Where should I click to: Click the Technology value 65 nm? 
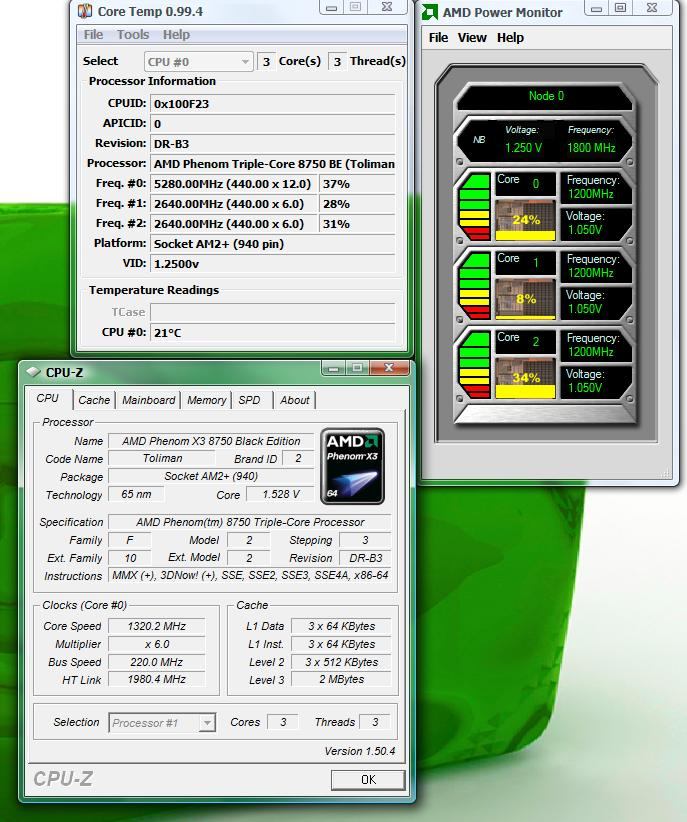[136, 494]
